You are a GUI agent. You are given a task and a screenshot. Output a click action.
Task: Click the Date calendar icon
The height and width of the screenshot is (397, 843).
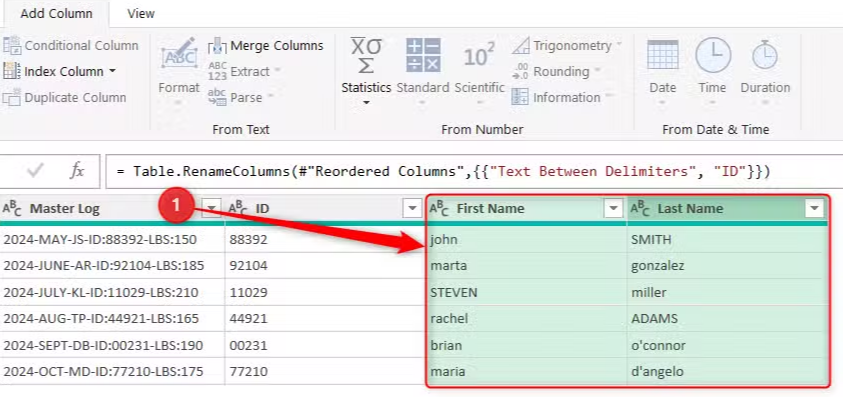[x=662, y=54]
